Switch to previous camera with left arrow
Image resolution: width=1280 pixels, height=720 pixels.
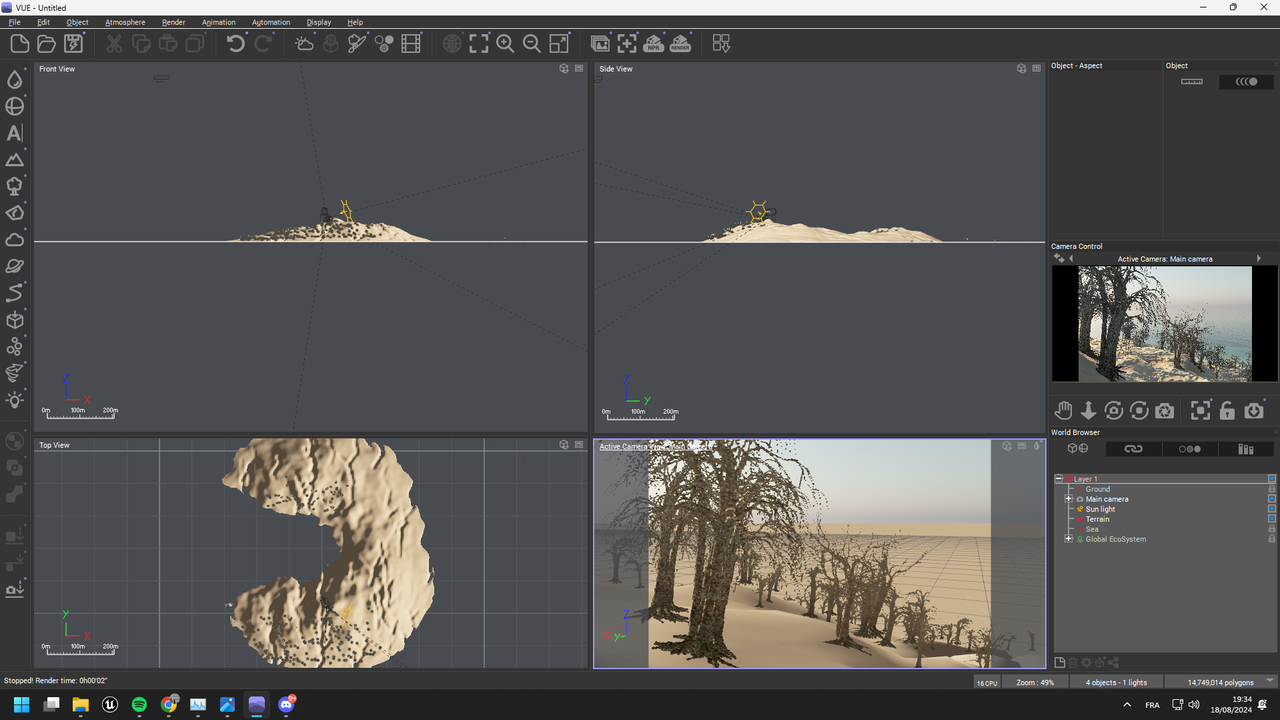(x=1072, y=258)
